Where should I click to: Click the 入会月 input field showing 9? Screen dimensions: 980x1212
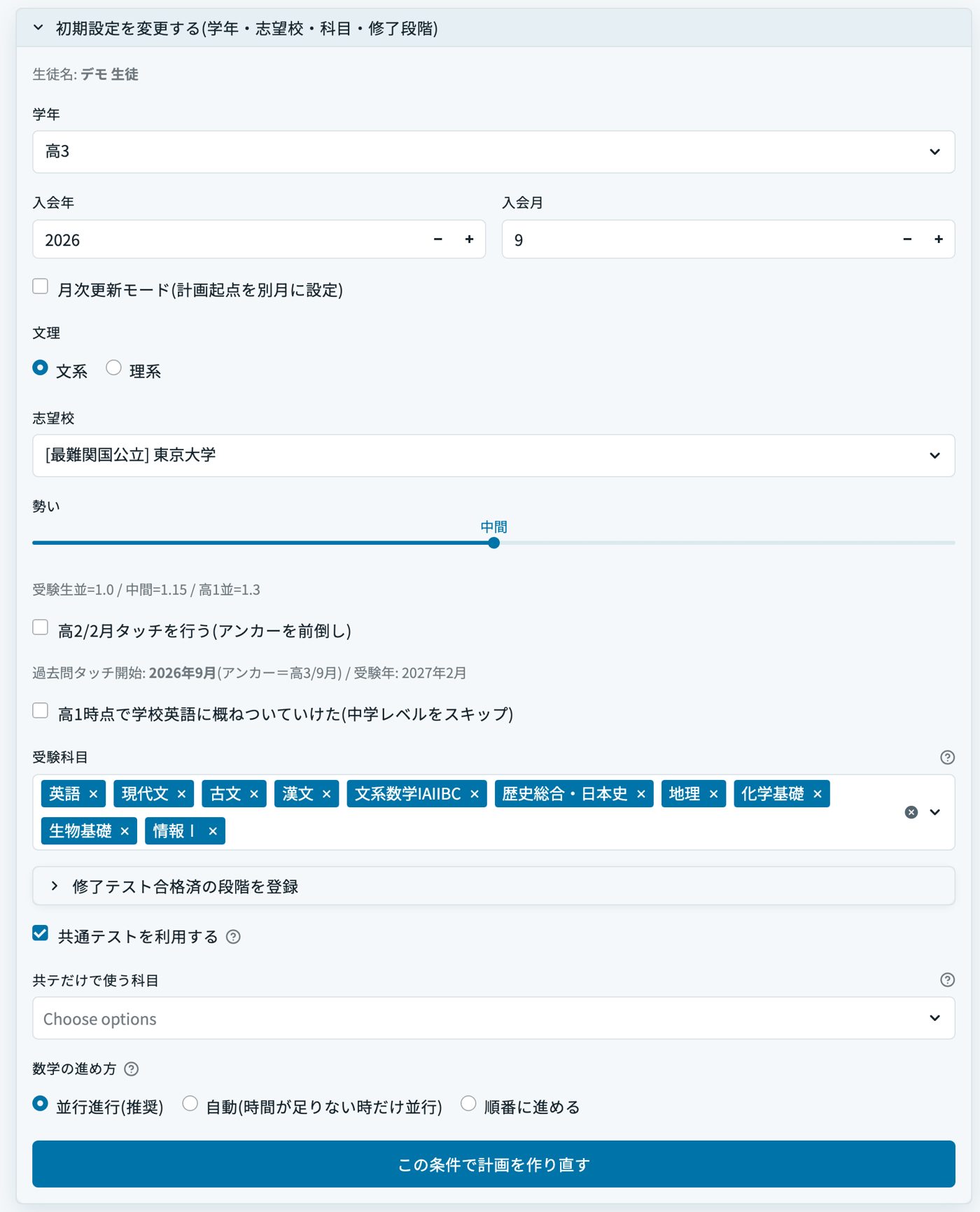point(696,239)
